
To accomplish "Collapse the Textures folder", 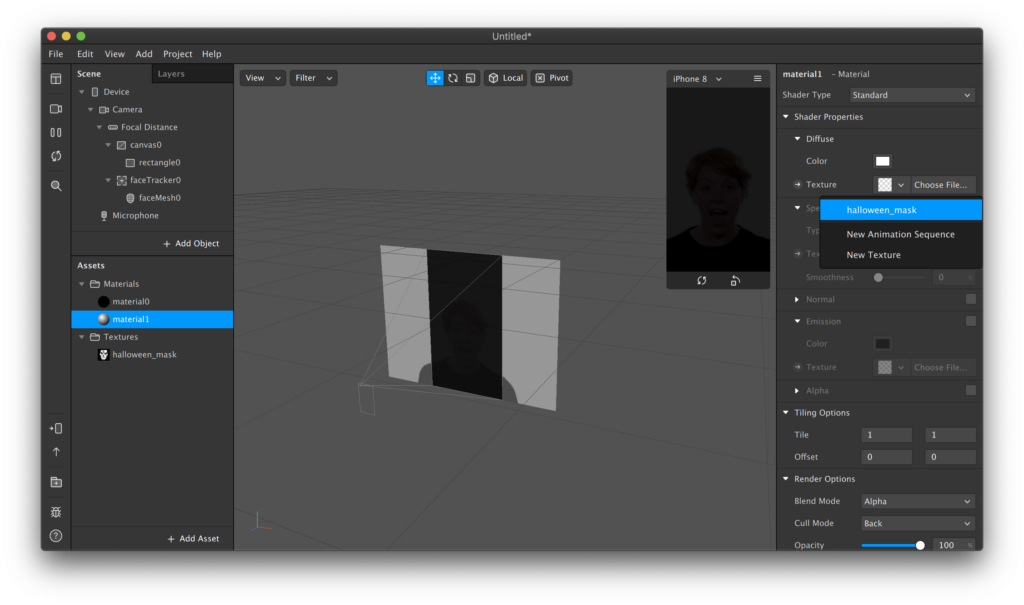I will coord(82,337).
